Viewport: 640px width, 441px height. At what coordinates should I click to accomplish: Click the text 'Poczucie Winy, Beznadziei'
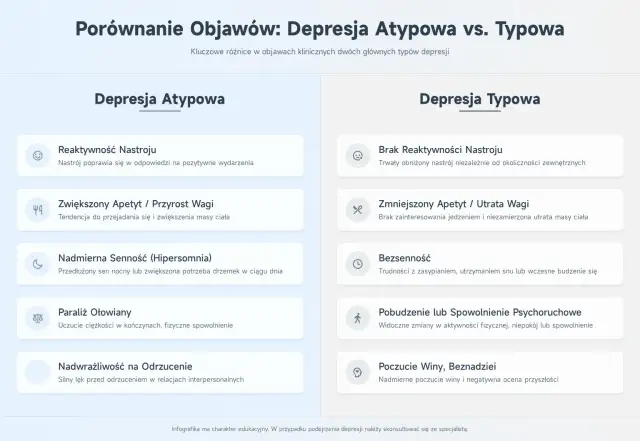coord(438,366)
